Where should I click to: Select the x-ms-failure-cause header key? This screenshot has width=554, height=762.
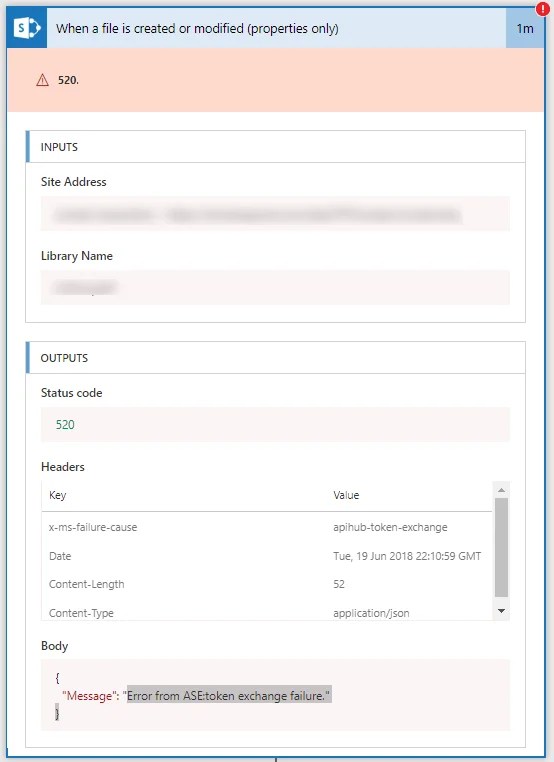tap(93, 527)
